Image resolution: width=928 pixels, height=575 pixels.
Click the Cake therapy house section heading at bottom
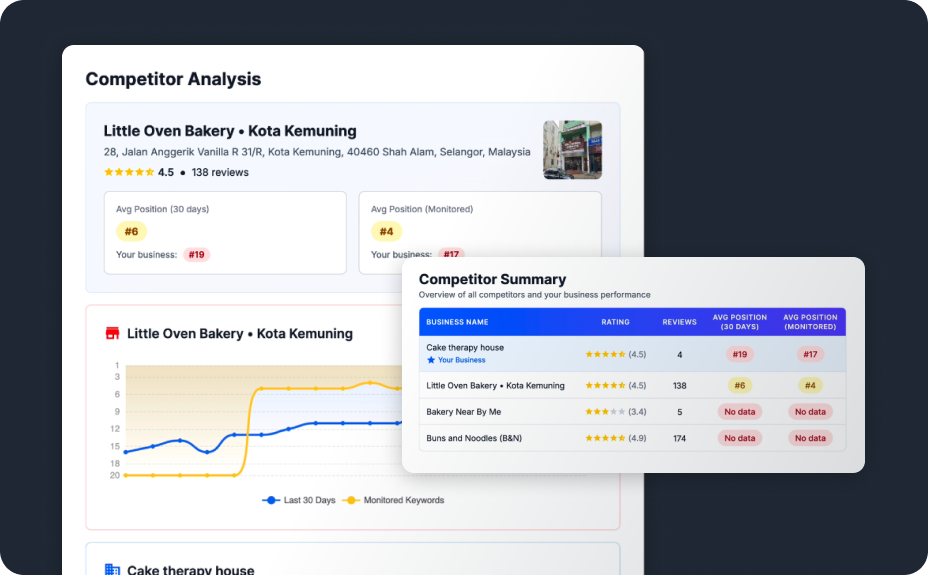point(191,570)
